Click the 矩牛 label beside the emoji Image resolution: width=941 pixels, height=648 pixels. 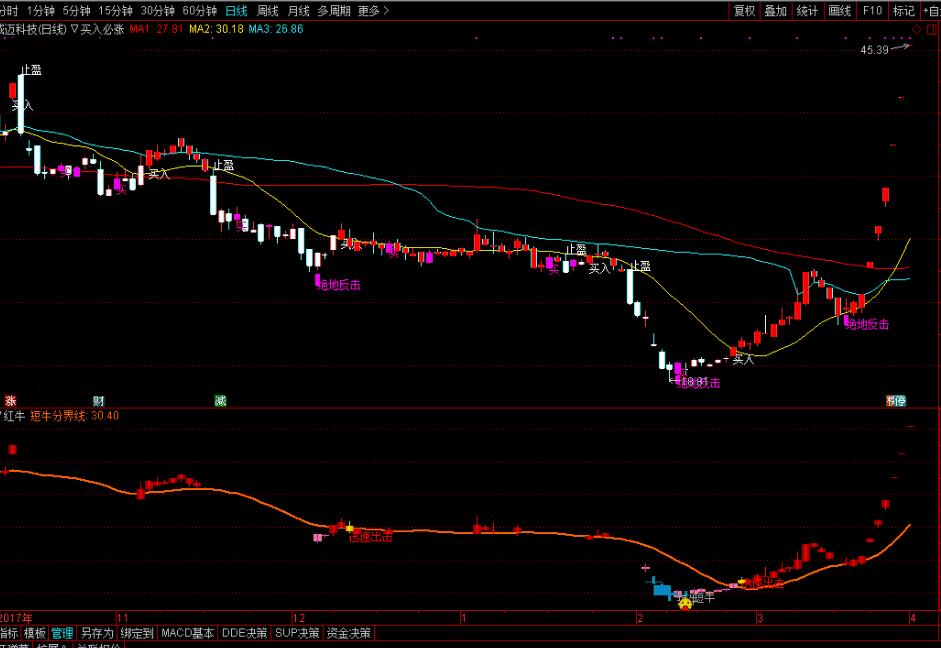pyautogui.click(x=703, y=597)
